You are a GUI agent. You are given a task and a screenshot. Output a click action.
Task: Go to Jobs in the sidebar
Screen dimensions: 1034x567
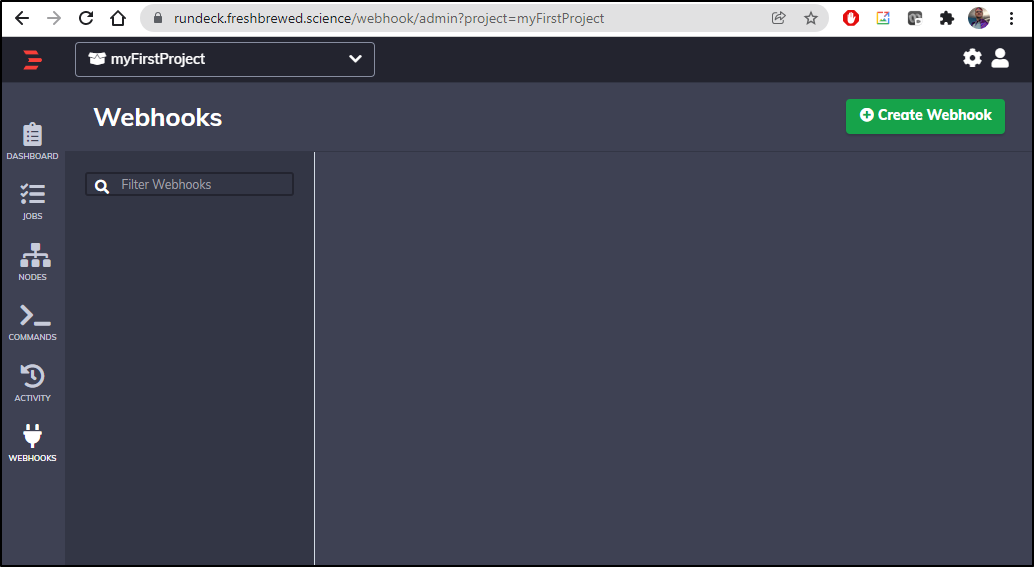click(32, 202)
